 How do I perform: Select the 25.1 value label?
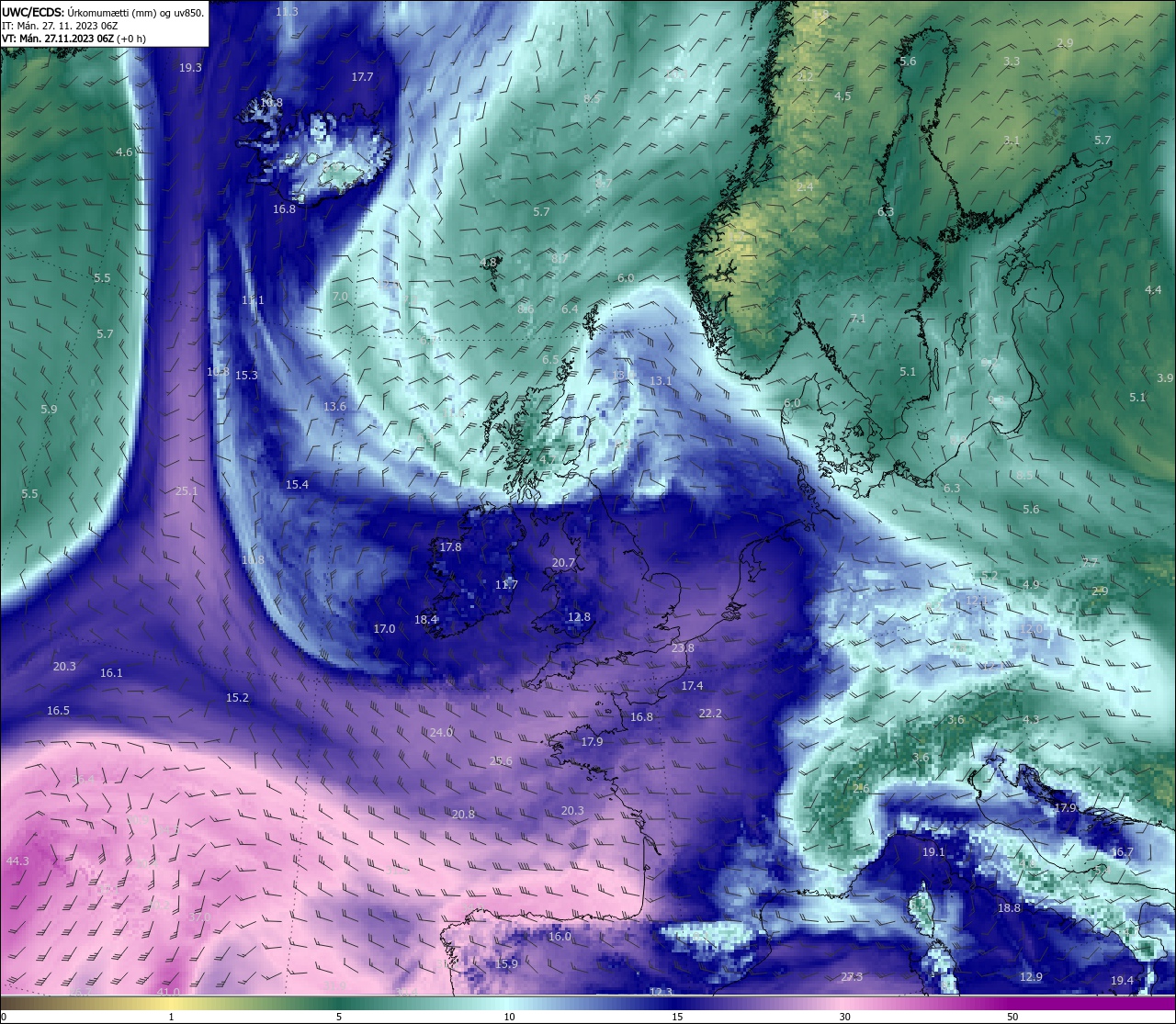tap(187, 491)
